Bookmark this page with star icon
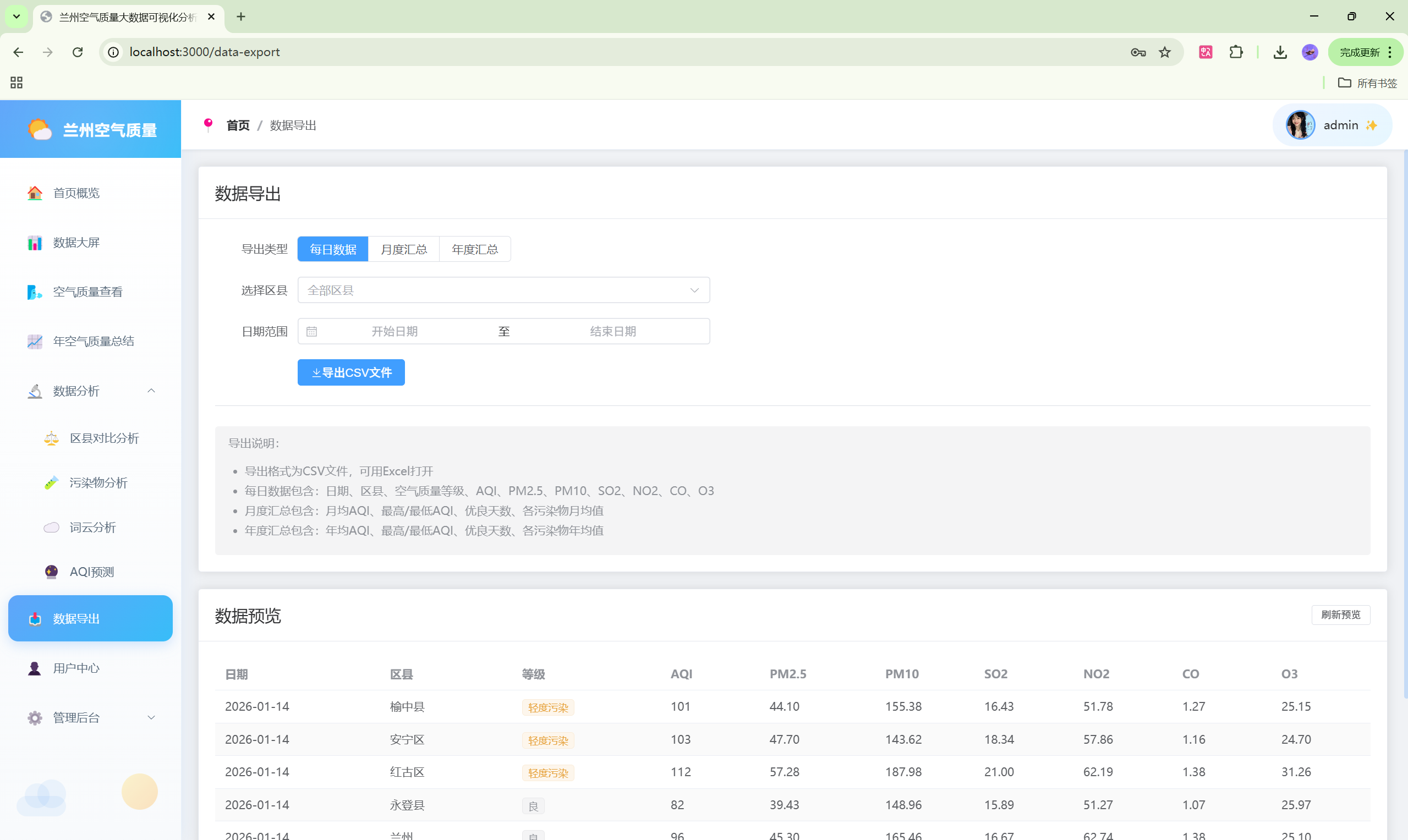Image resolution: width=1408 pixels, height=840 pixels. [x=1165, y=52]
